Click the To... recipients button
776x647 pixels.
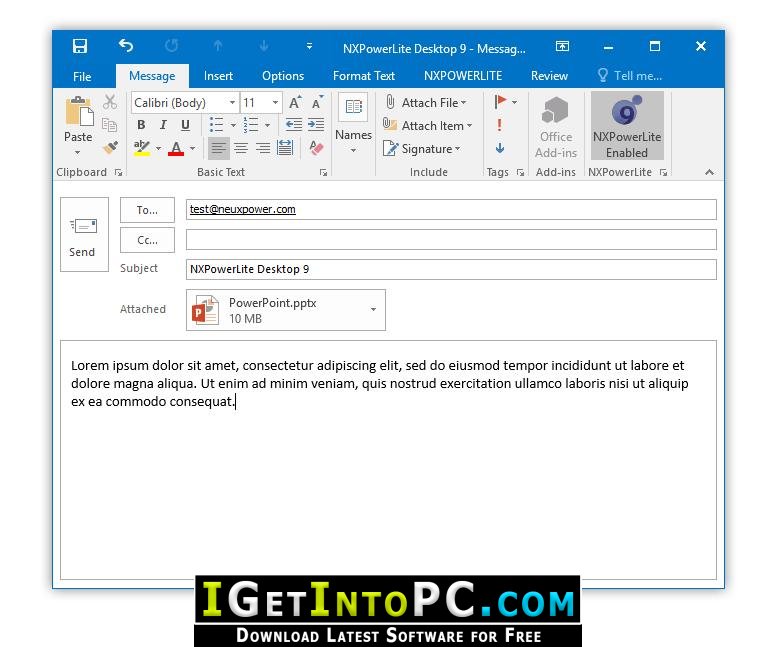[x=147, y=210]
